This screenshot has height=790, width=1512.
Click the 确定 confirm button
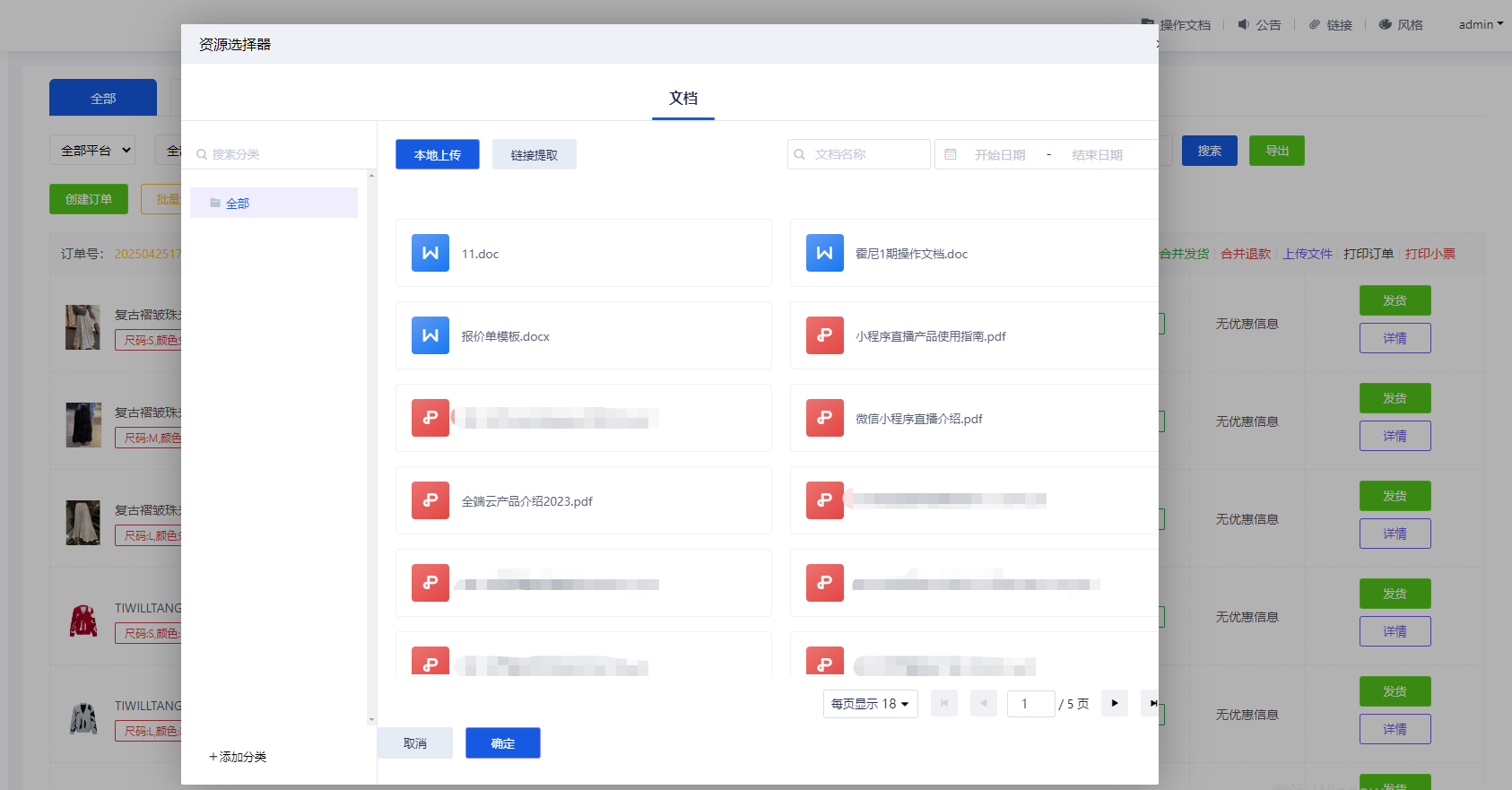tap(502, 743)
